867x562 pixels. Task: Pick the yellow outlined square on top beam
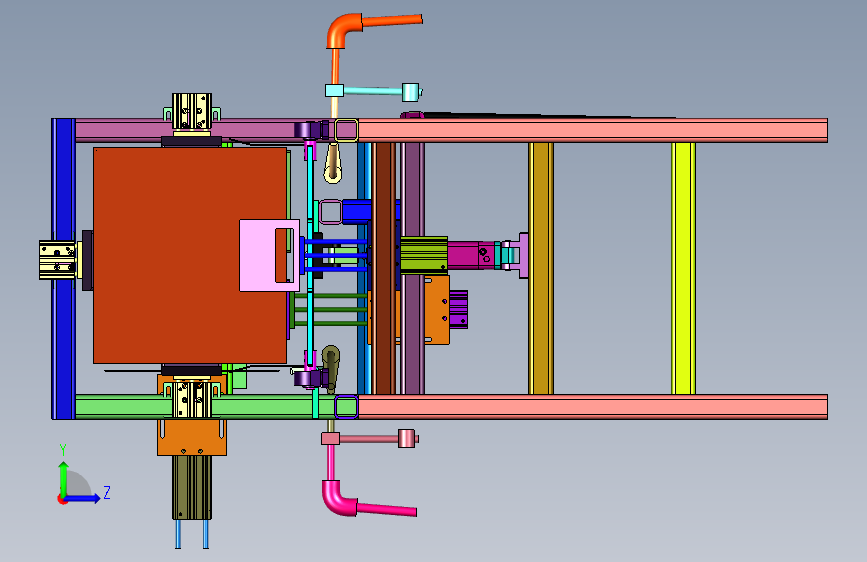pos(346,131)
